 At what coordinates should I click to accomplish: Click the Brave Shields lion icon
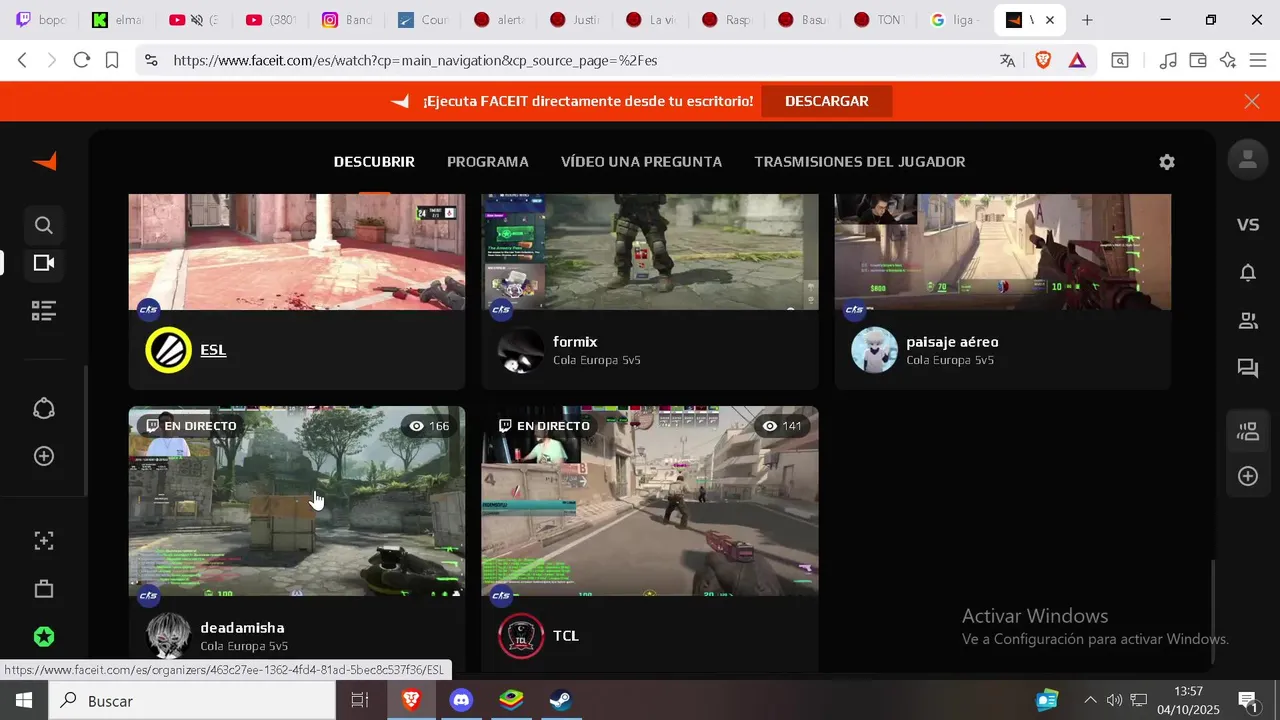click(x=1043, y=60)
